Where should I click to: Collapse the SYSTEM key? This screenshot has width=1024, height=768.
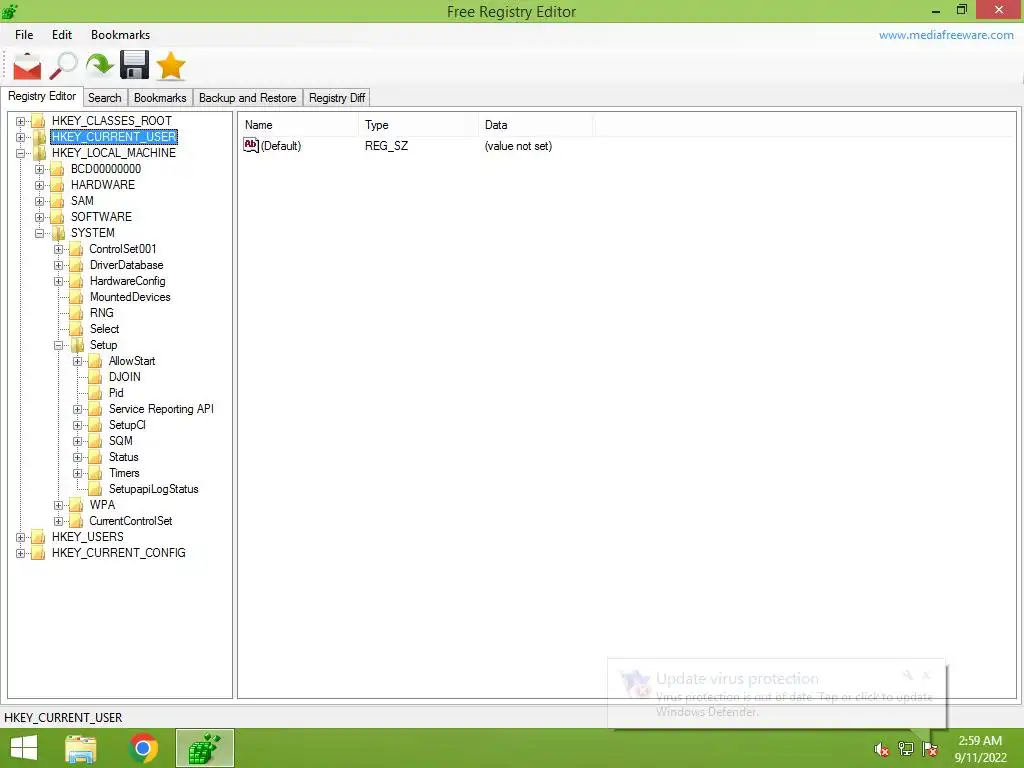click(x=39, y=233)
